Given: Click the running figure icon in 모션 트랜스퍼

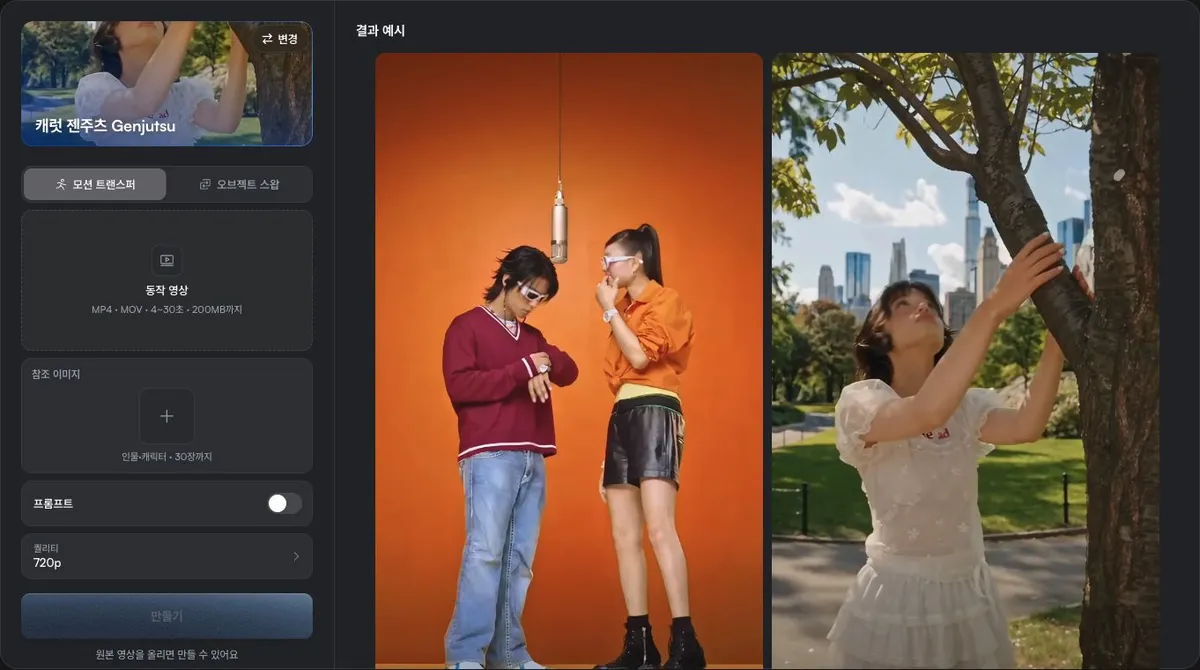Looking at the screenshot, I should [x=61, y=184].
